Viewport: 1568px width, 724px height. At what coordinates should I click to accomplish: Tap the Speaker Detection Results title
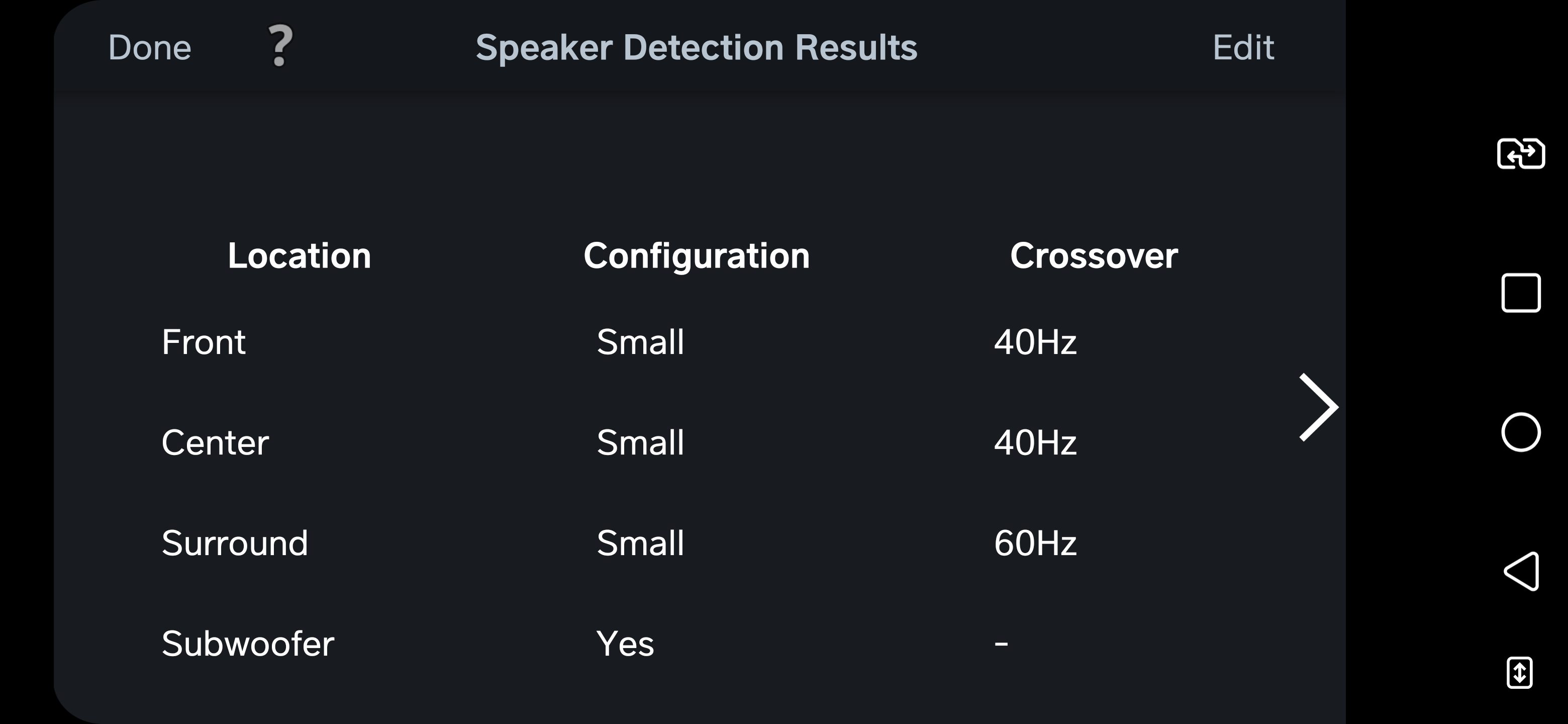click(697, 47)
